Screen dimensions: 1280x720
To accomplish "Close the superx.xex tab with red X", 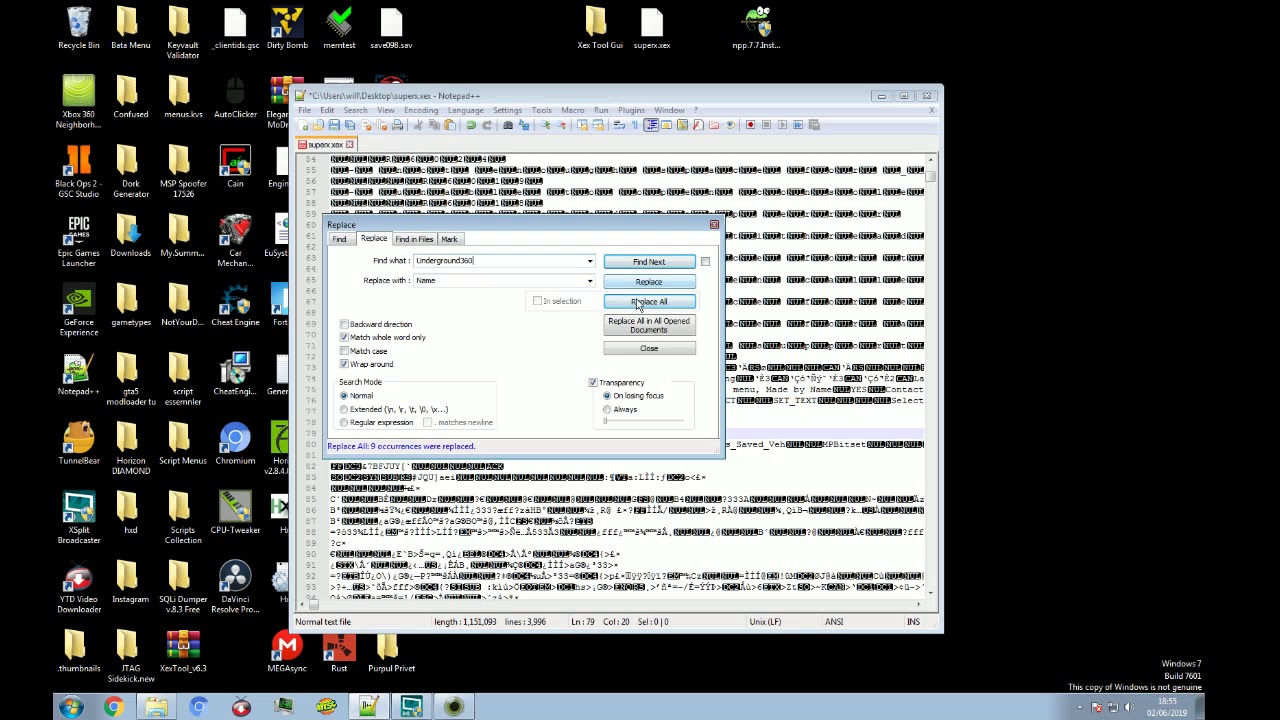I will (350, 145).
